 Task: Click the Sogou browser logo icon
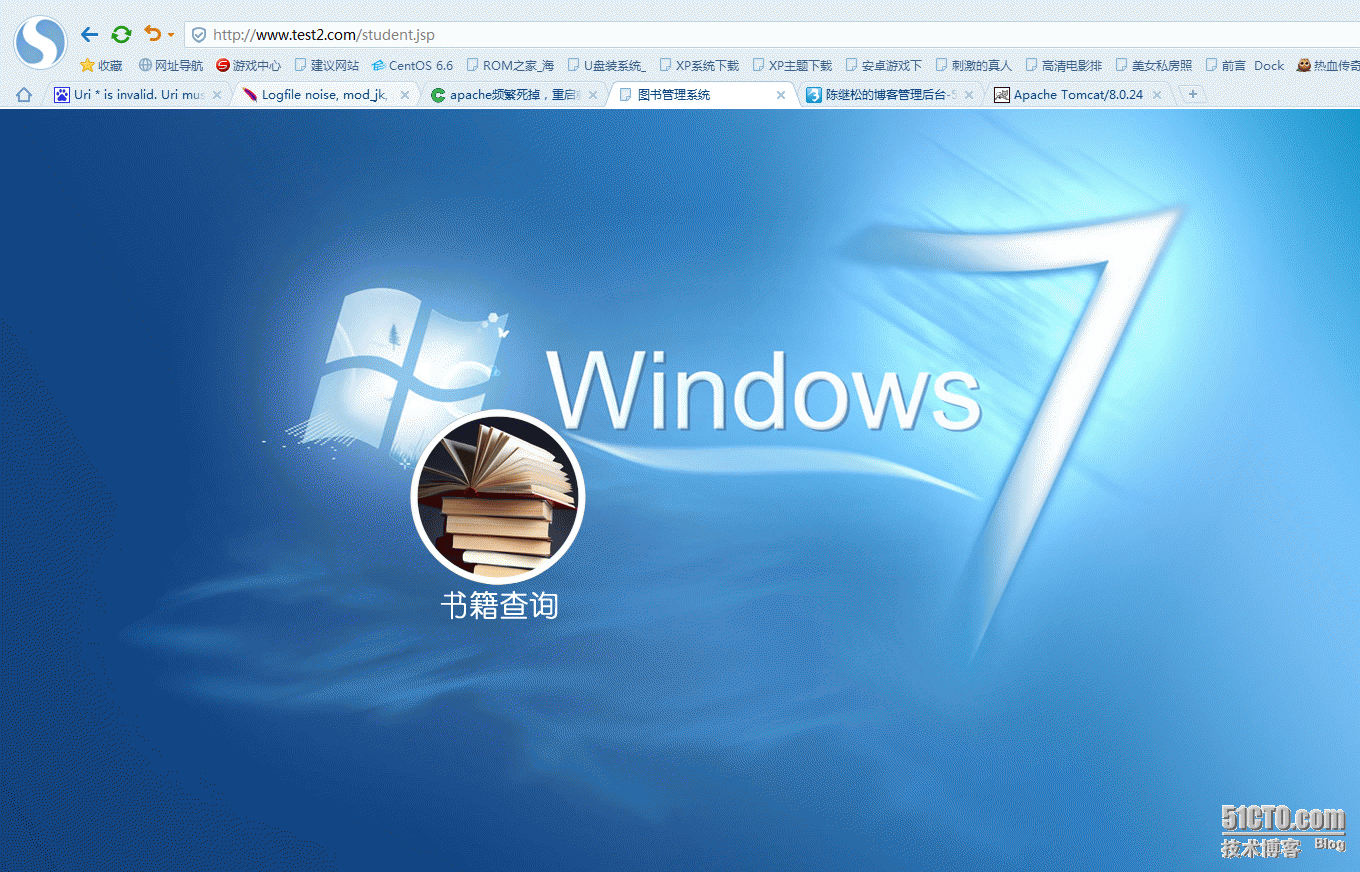(40, 42)
